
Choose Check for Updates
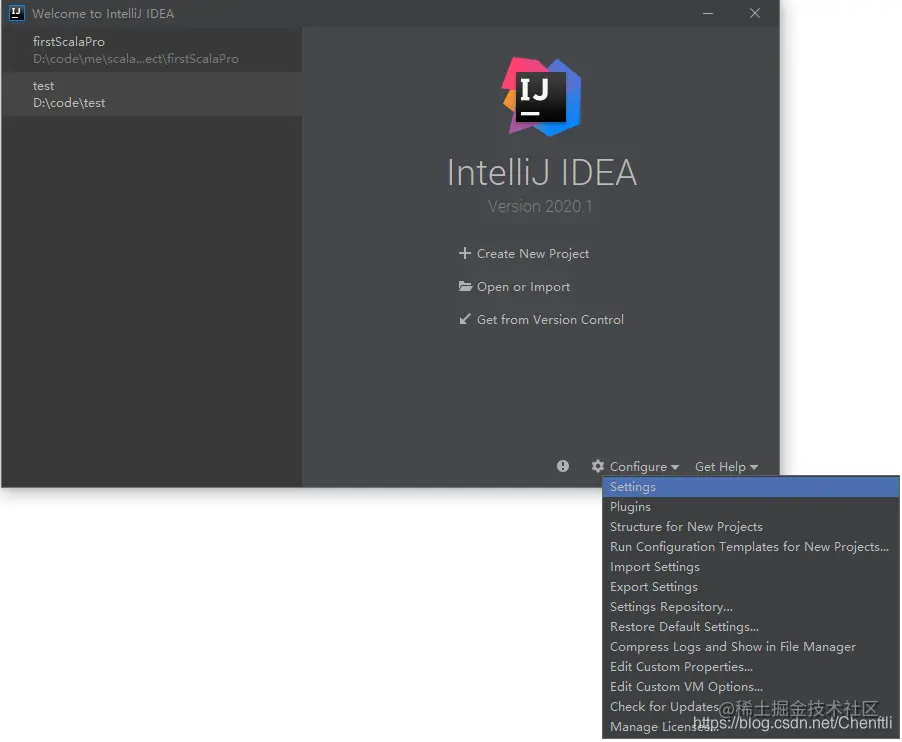pyautogui.click(x=751, y=706)
